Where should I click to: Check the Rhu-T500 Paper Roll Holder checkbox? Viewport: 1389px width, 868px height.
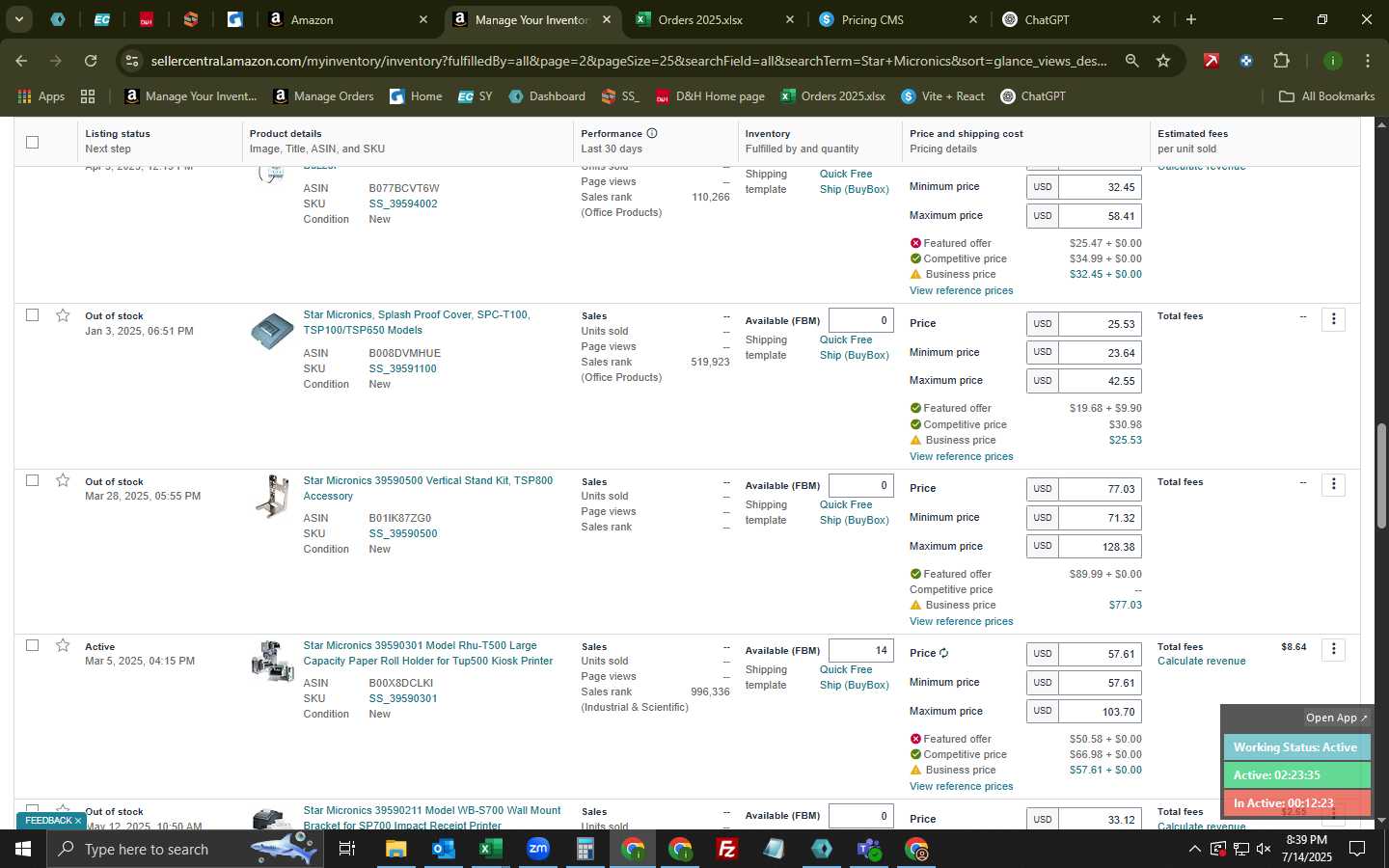(32, 645)
